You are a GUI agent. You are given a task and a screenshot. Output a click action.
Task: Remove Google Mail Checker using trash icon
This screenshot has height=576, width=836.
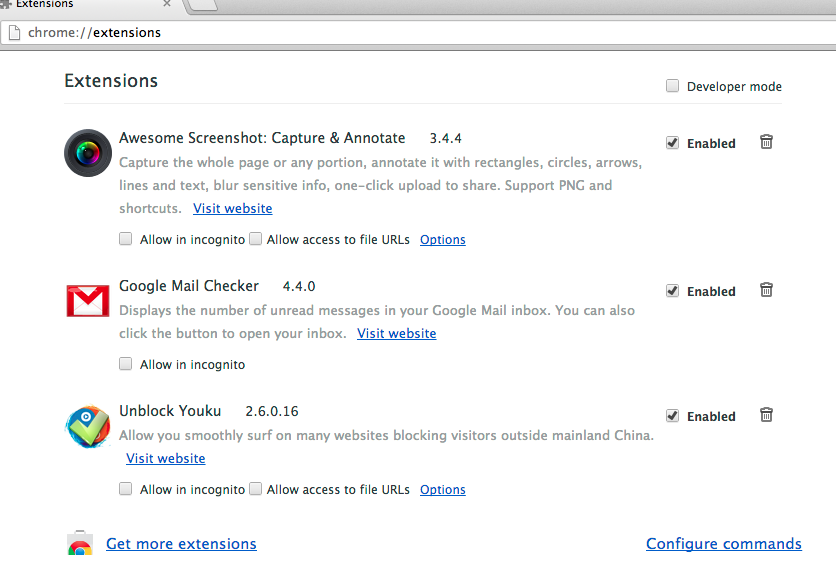click(766, 290)
